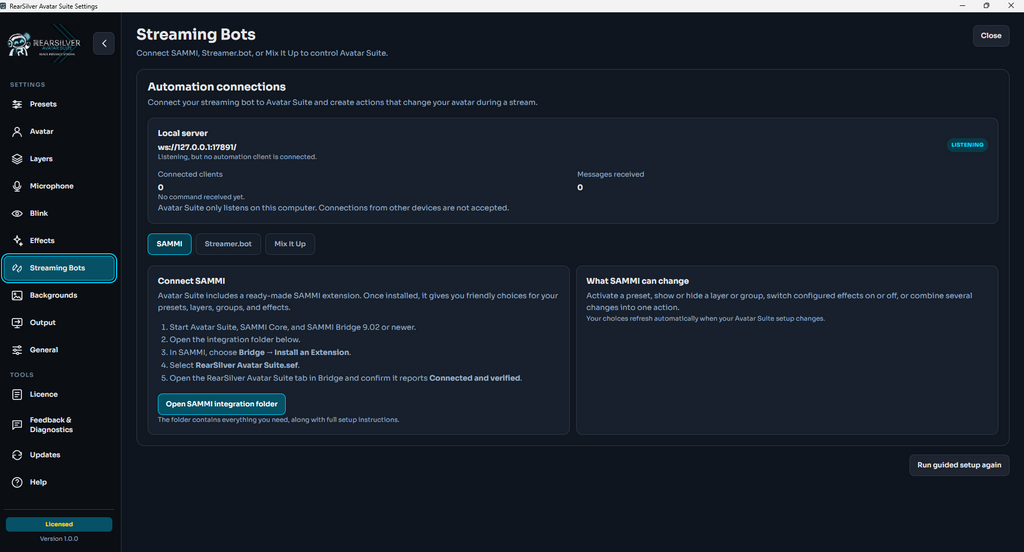Open Avatar via its person icon
This screenshot has width=1024, height=552.
tap(17, 132)
